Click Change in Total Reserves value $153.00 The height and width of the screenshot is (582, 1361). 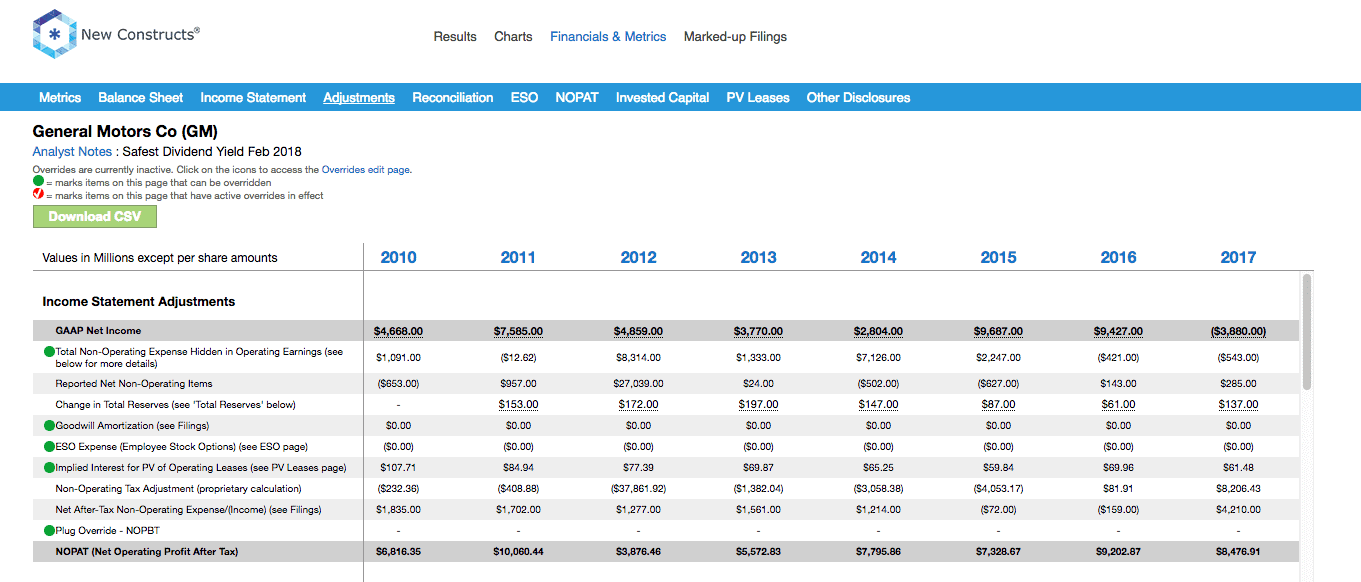click(x=518, y=405)
